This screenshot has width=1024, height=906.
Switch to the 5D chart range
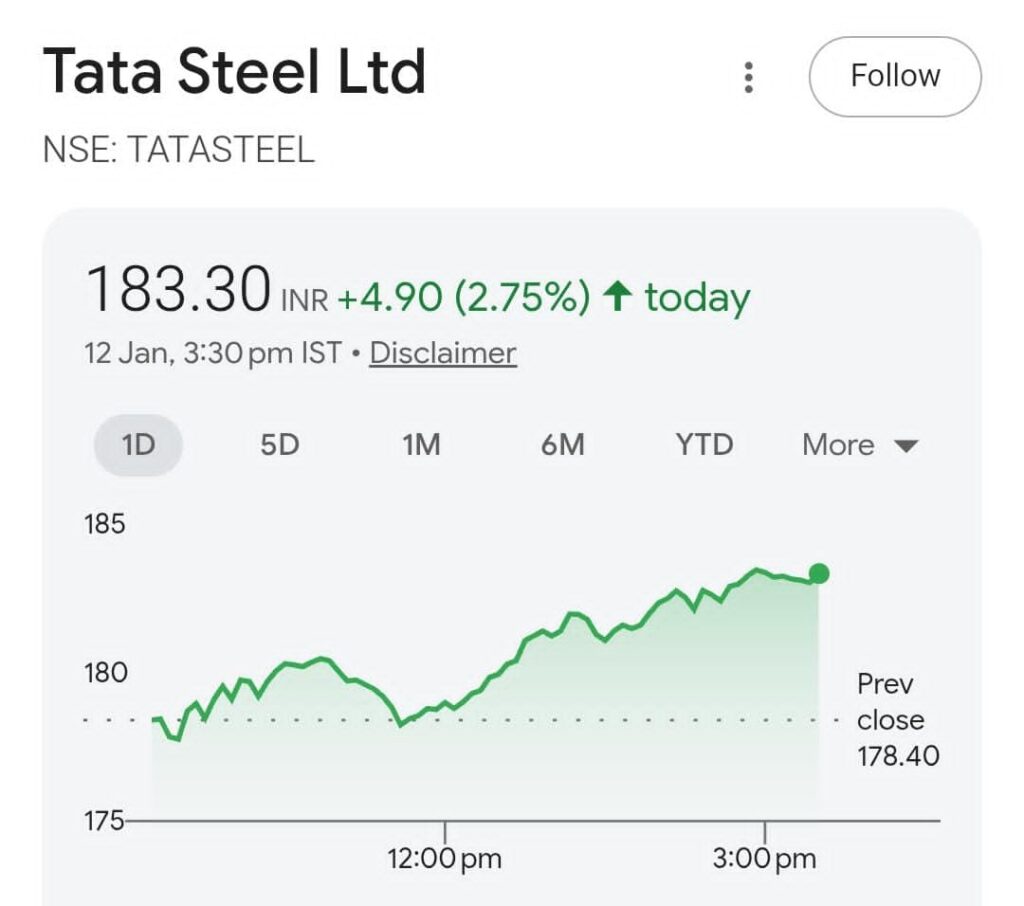point(280,445)
